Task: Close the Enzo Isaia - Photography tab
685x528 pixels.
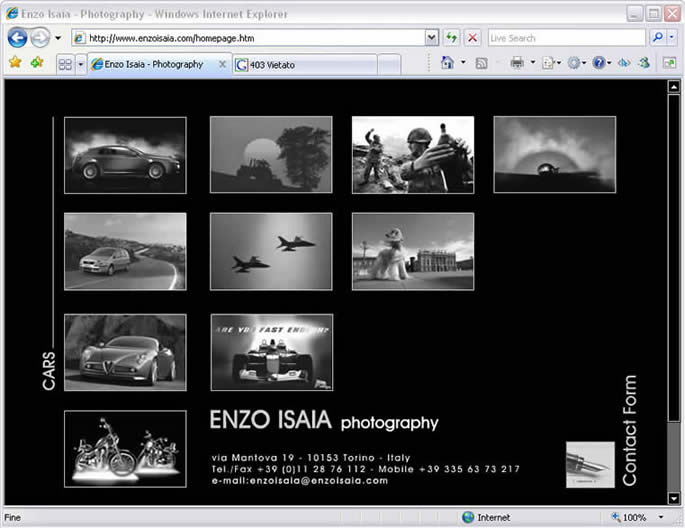Action: click(222, 64)
